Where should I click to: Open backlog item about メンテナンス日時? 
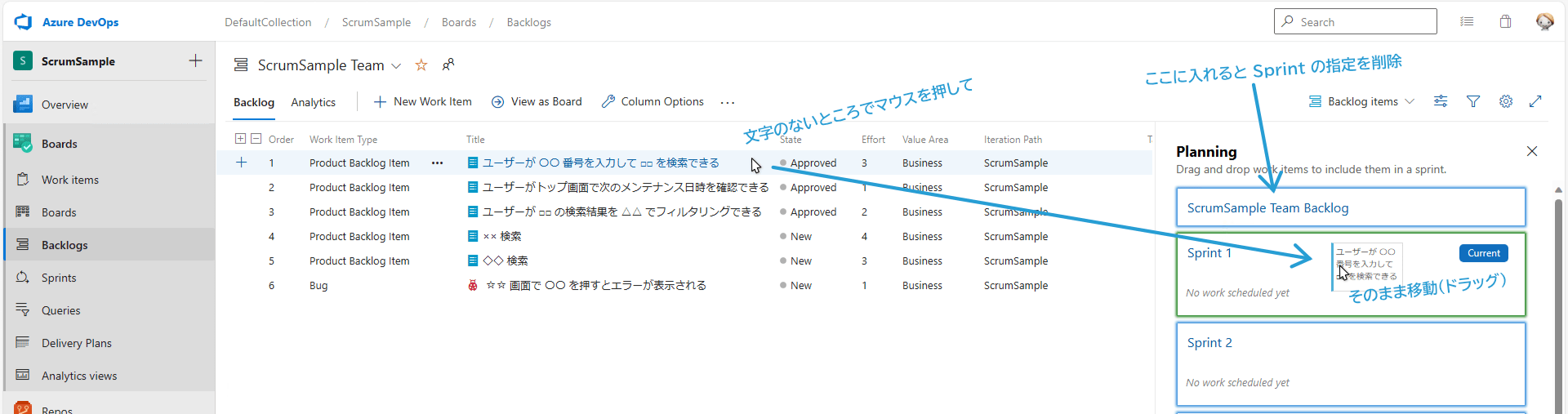626,188
